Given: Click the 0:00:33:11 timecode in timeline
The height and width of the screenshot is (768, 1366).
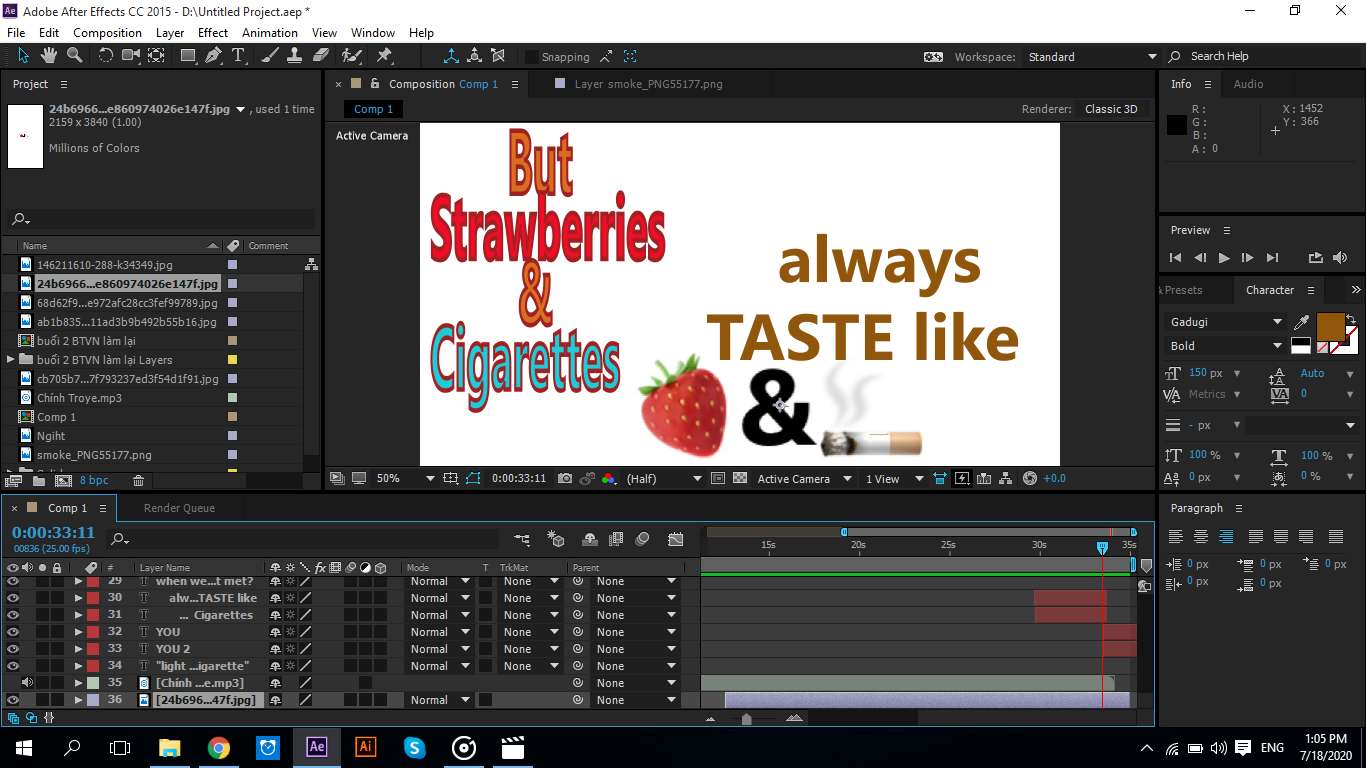Looking at the screenshot, I should [x=53, y=533].
